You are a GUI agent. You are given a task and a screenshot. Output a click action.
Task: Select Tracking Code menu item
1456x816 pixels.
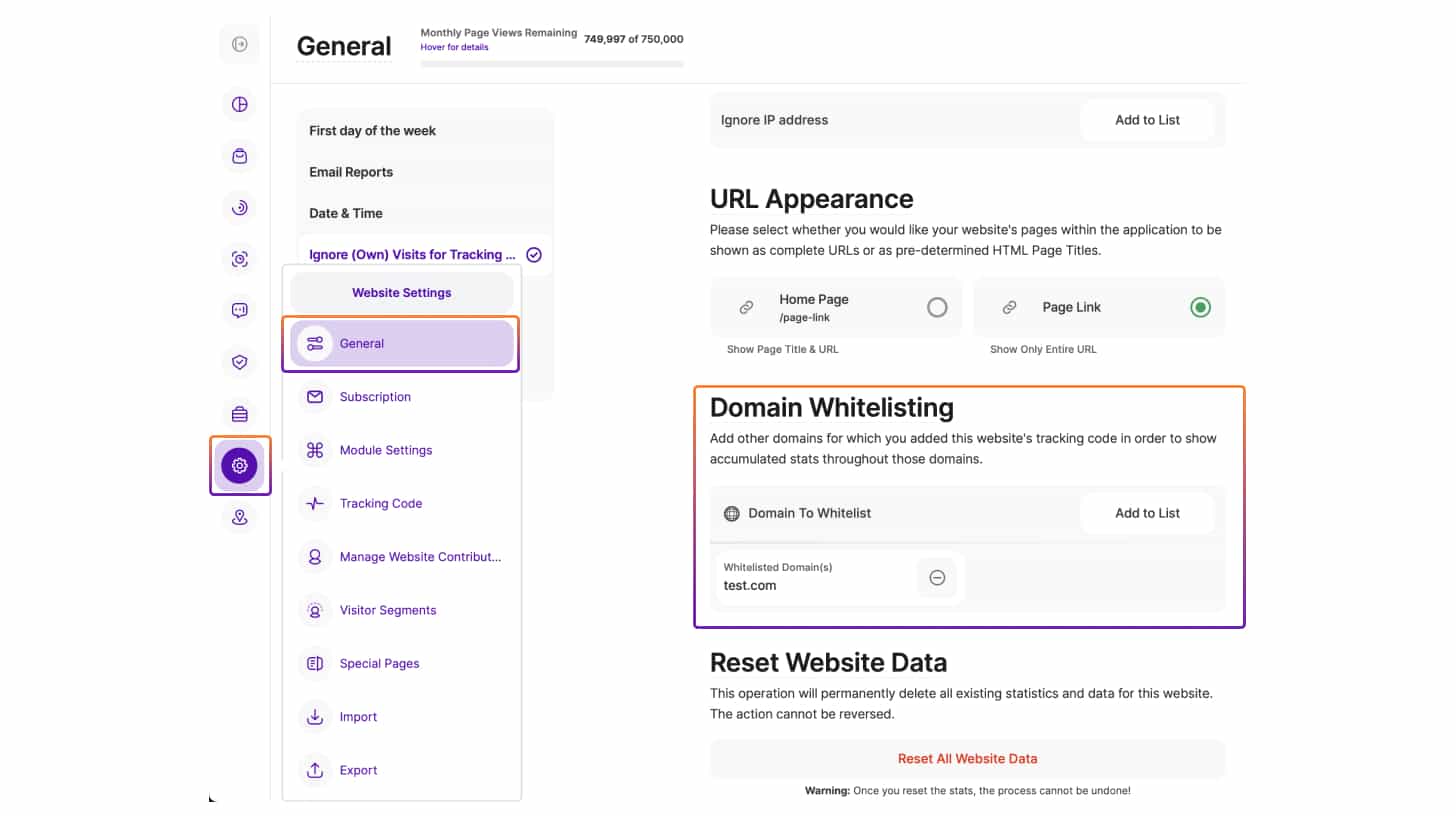[x=380, y=503]
